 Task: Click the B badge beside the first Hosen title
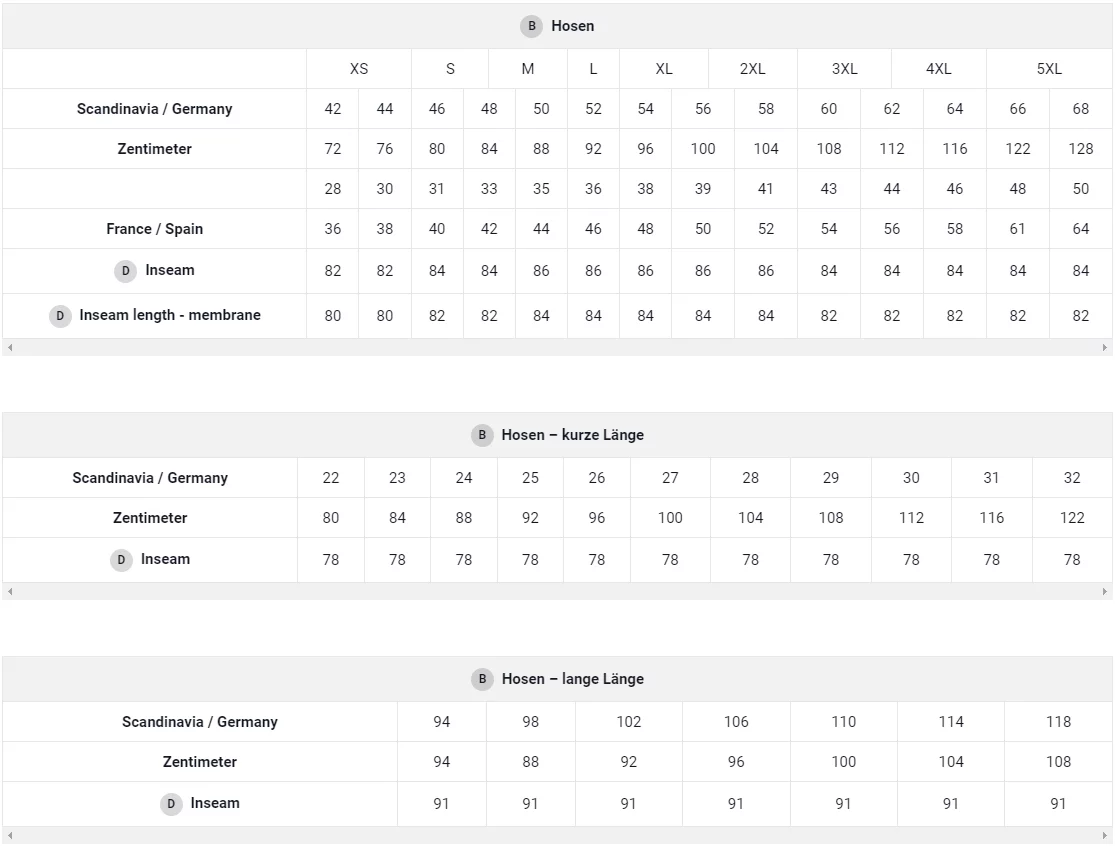(x=531, y=26)
